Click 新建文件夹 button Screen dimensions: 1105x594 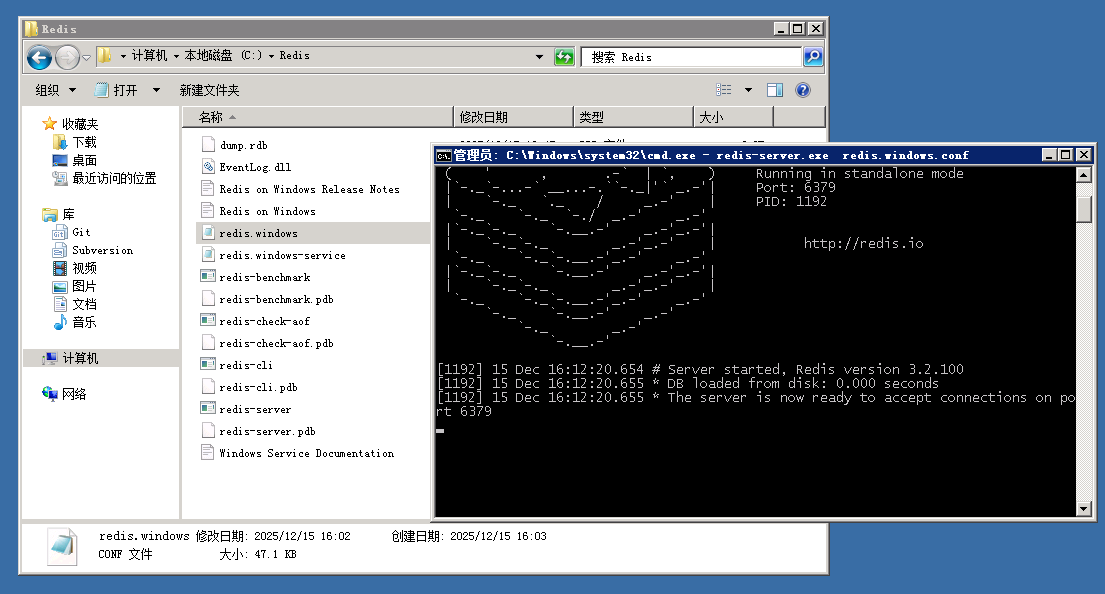pos(209,90)
